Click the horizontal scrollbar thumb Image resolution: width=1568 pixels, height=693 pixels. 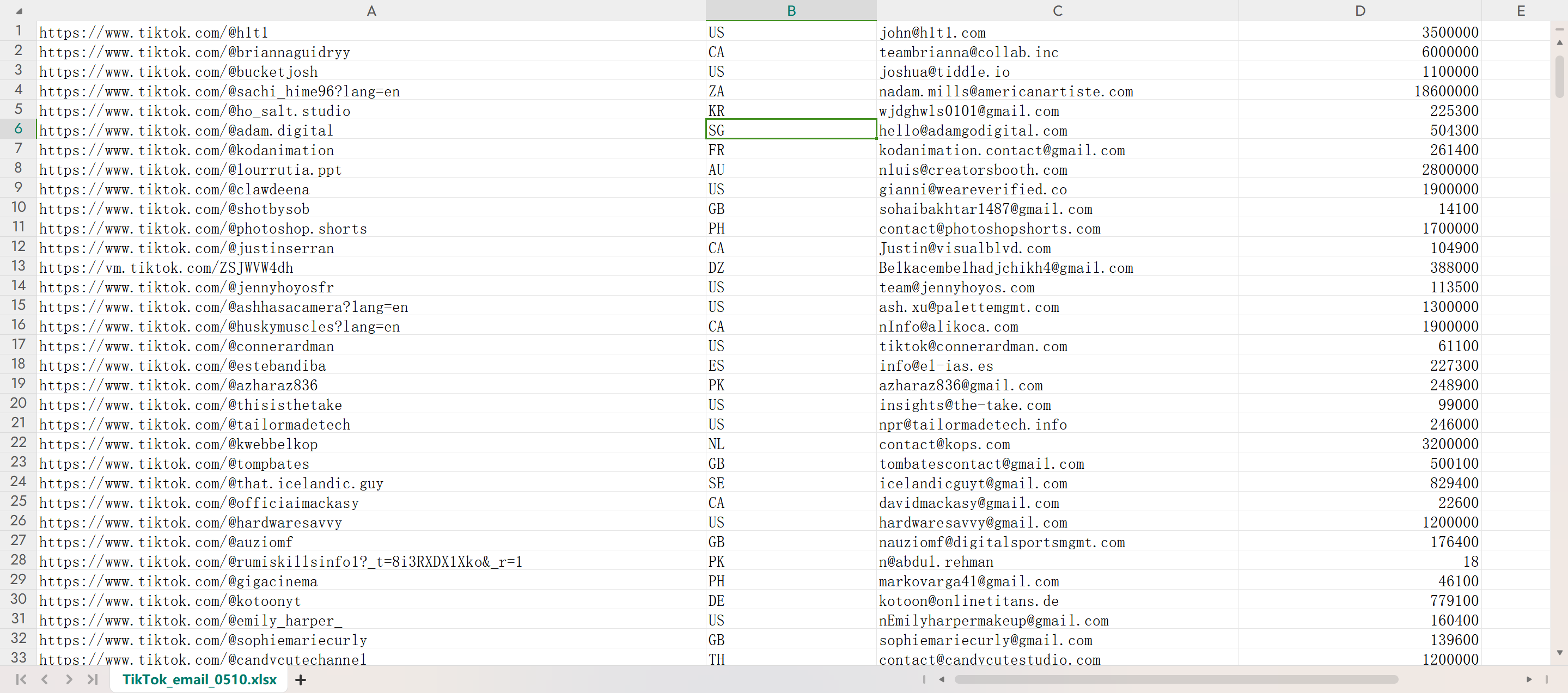[1176, 679]
